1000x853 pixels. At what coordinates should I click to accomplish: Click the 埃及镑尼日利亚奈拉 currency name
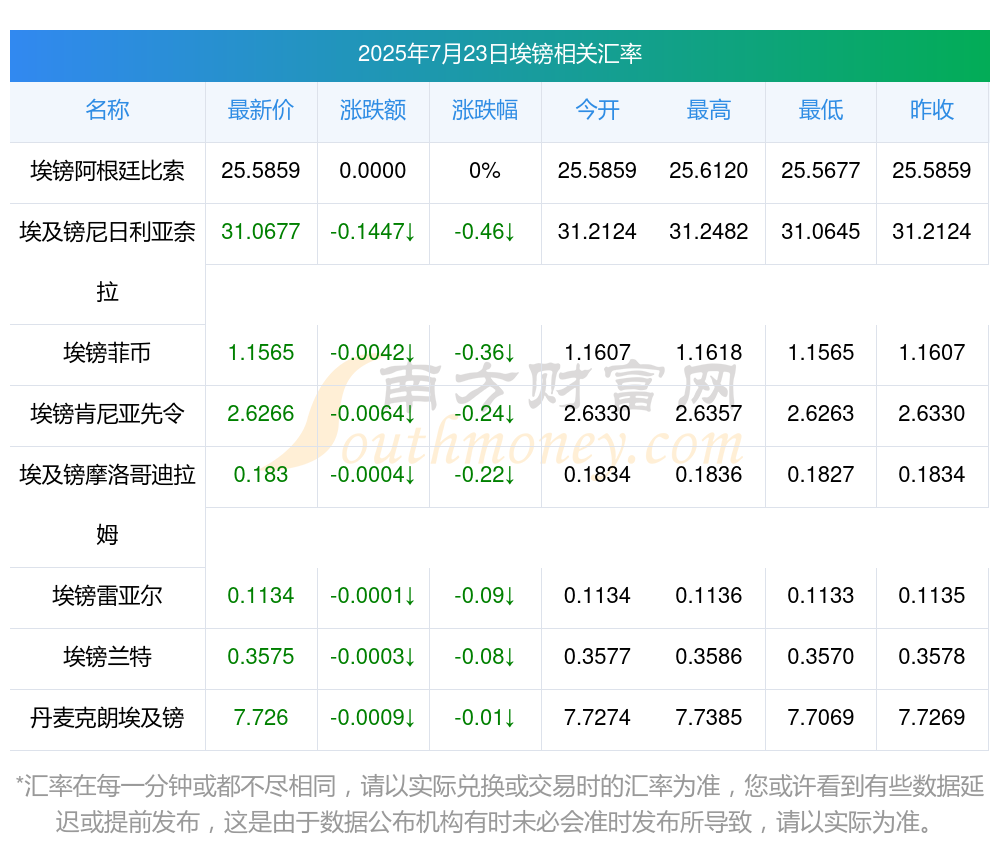[x=107, y=262]
